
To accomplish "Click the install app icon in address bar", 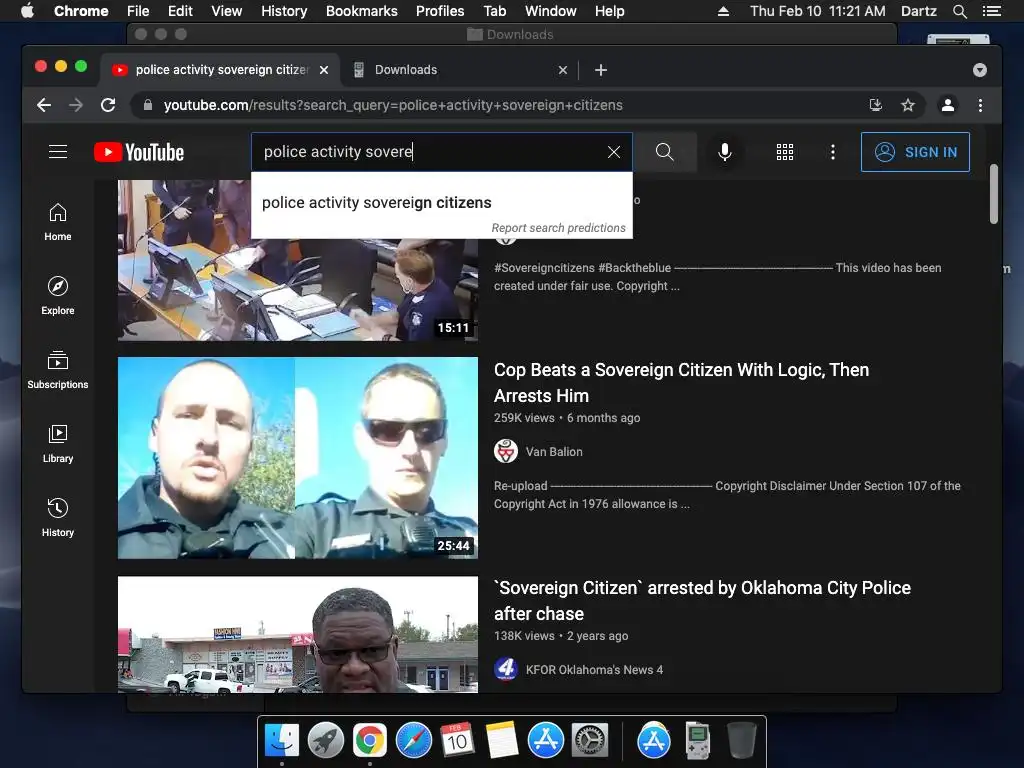I will tap(876, 105).
